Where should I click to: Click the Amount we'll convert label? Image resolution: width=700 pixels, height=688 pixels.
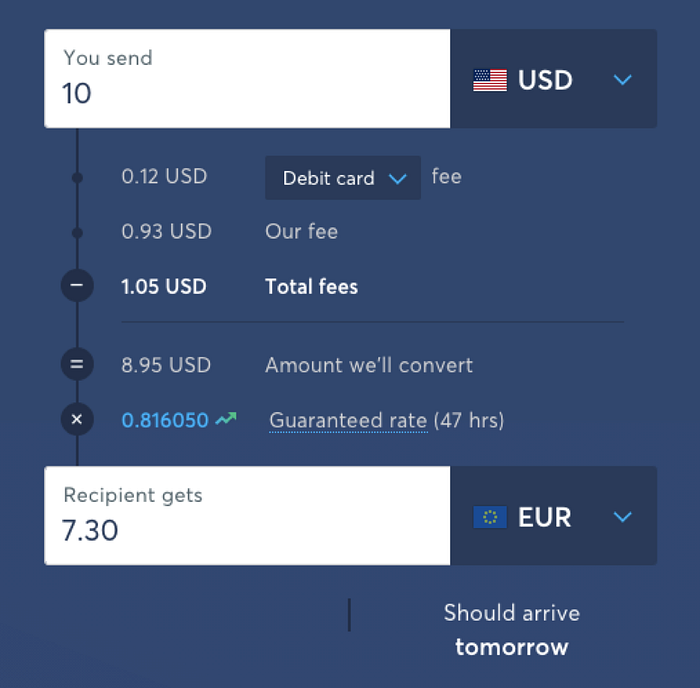(x=369, y=365)
